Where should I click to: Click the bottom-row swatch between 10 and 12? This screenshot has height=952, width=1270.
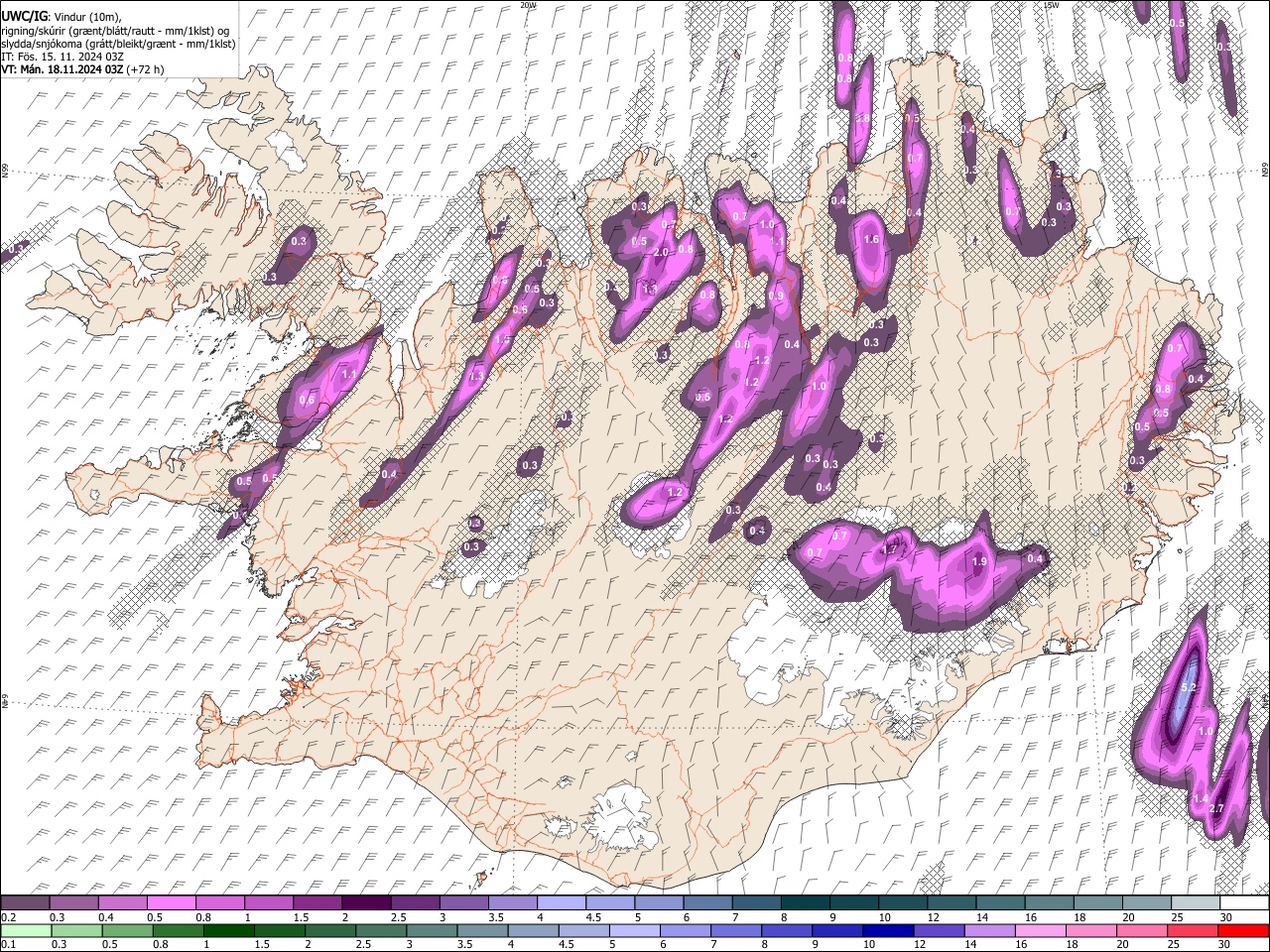[x=889, y=930]
